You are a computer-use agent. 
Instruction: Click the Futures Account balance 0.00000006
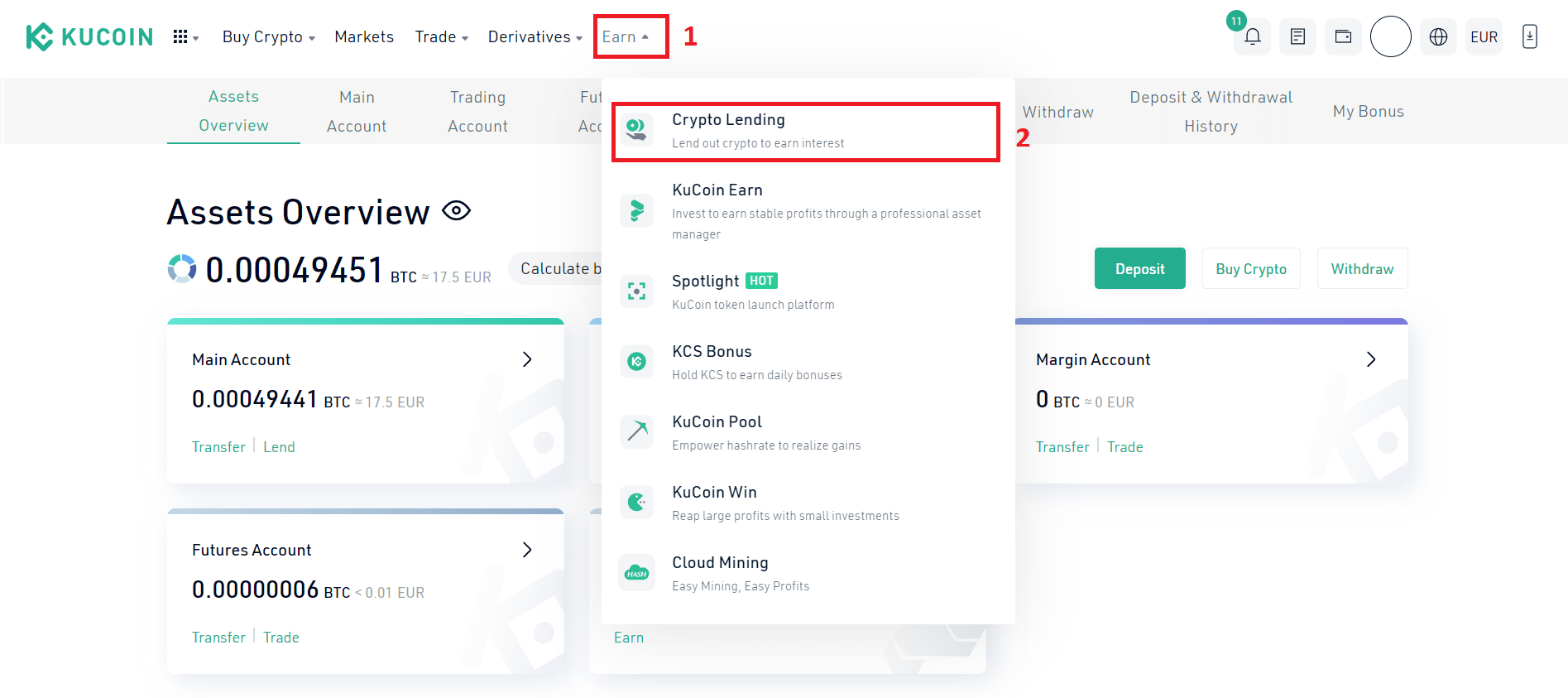255,590
